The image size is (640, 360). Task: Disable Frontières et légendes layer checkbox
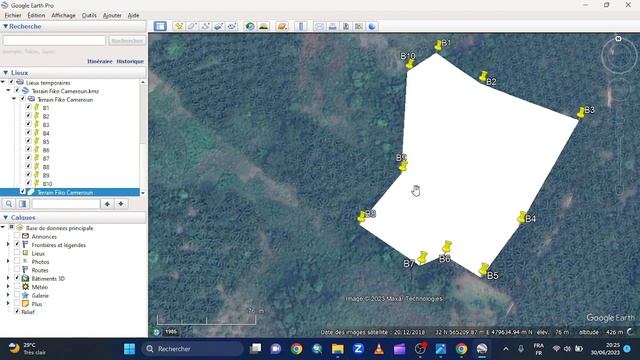(x=17, y=244)
